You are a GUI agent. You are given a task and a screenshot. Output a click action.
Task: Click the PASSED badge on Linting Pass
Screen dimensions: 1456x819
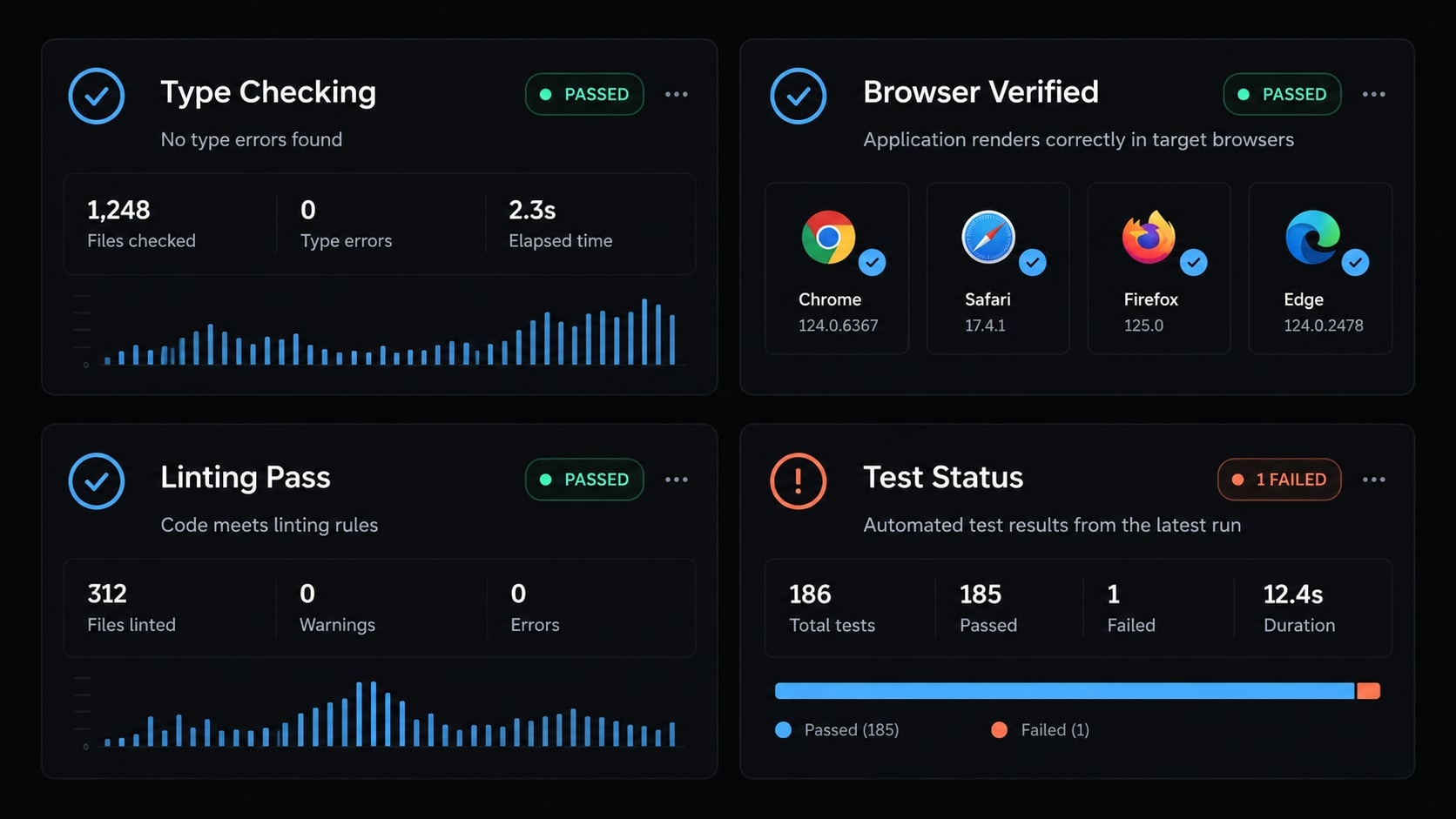[584, 480]
